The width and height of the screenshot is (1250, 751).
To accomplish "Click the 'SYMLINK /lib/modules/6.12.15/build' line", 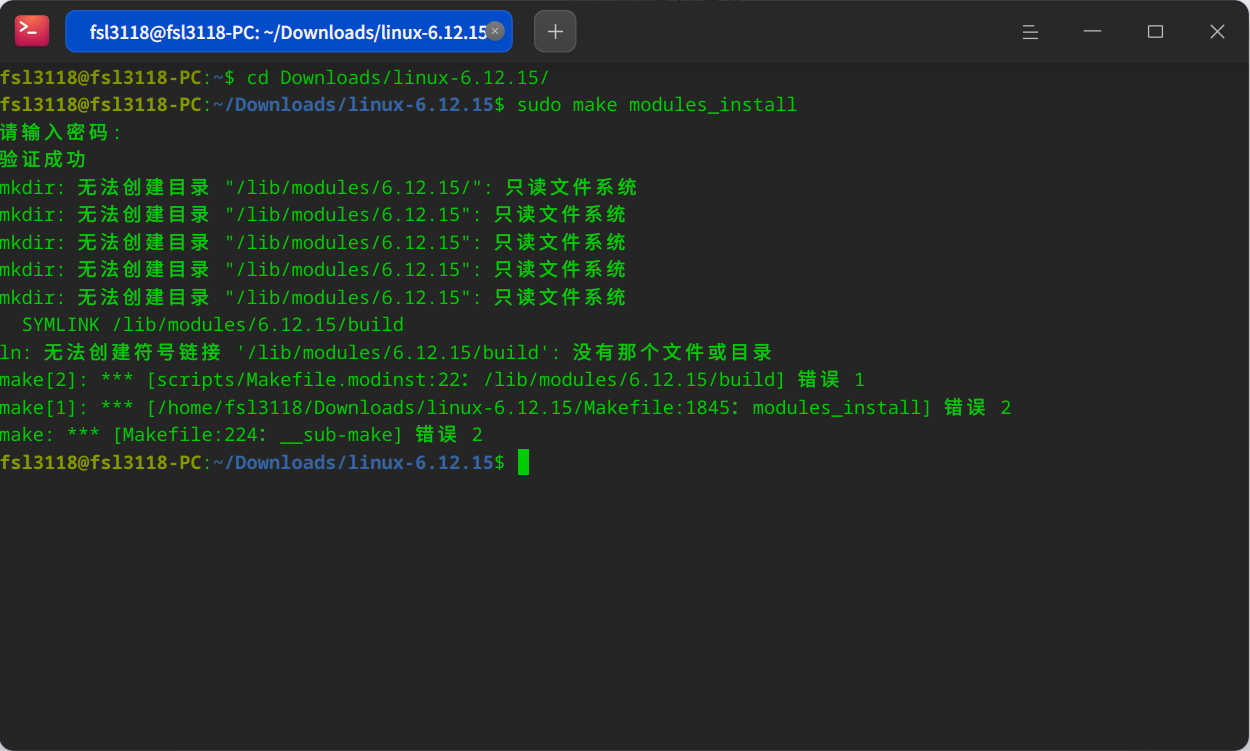I will 213,325.
